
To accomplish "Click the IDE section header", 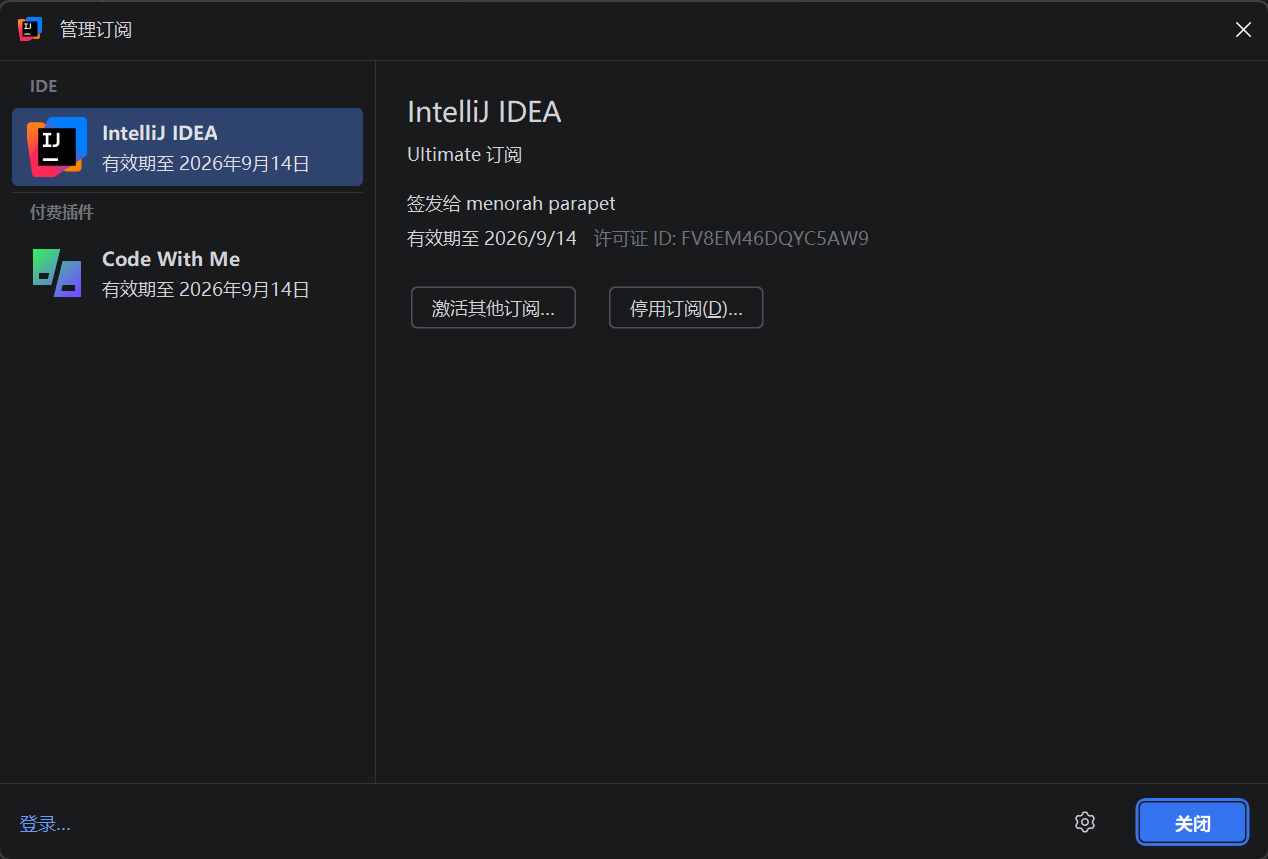I will pyautogui.click(x=44, y=87).
